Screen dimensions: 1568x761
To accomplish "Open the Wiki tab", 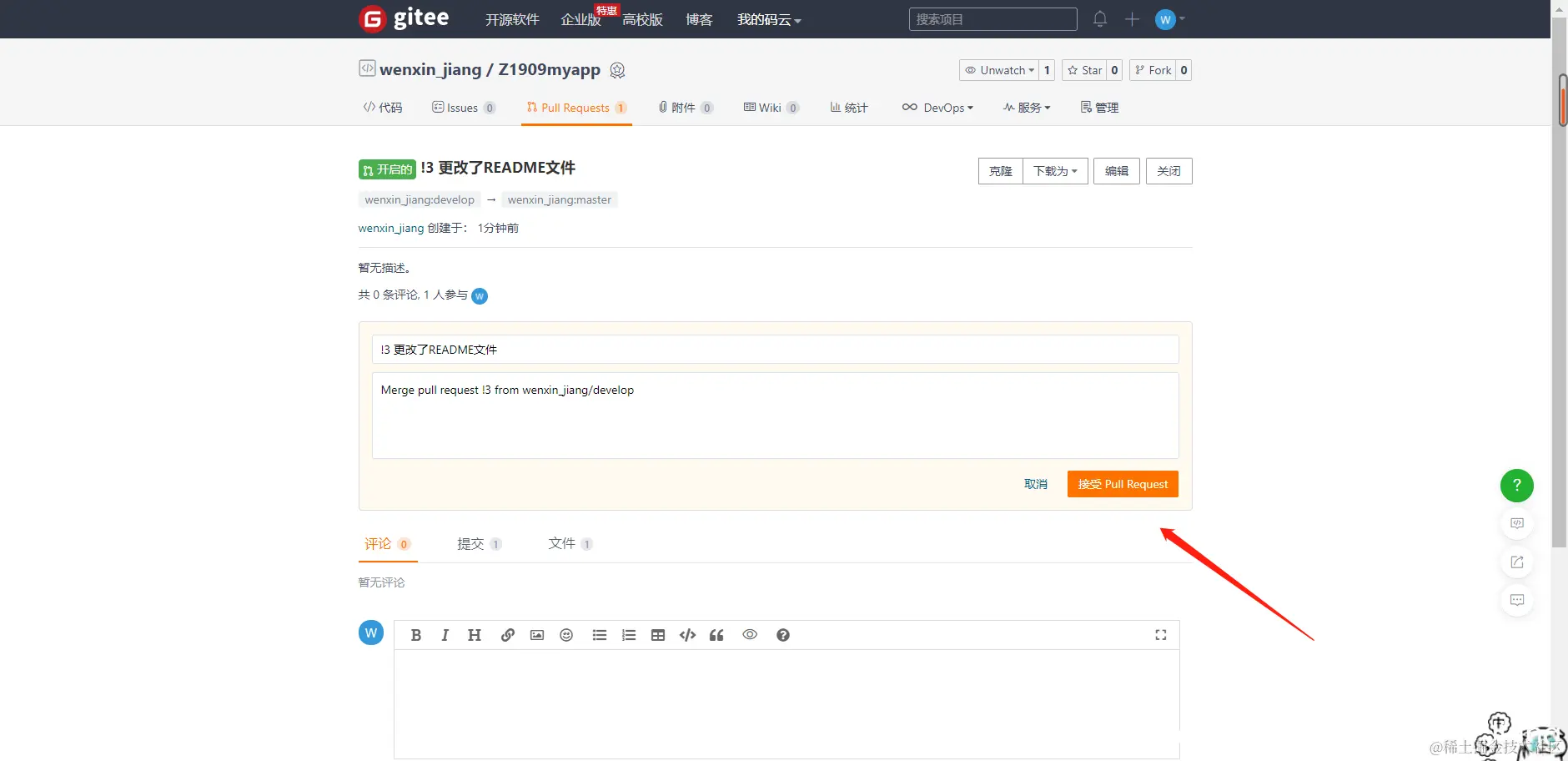I will tap(771, 108).
